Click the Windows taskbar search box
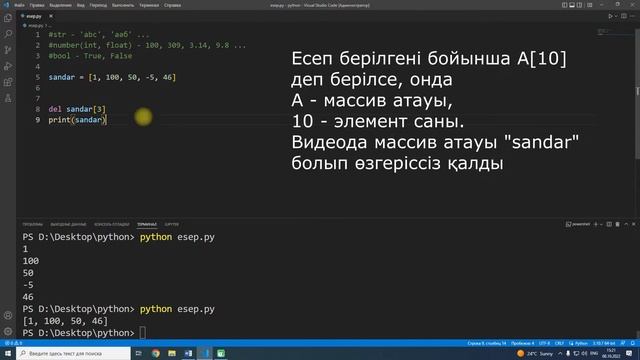This screenshot has height=360, width=640. pos(73,353)
